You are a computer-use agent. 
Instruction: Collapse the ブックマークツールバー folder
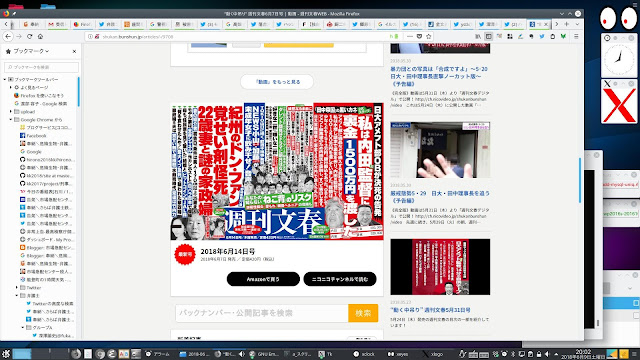tap(5, 79)
